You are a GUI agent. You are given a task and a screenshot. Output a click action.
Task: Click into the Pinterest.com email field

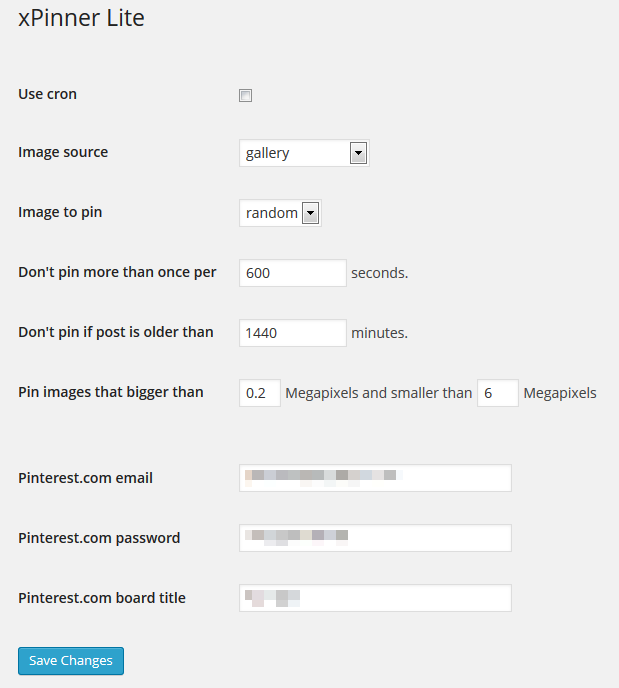pos(375,478)
